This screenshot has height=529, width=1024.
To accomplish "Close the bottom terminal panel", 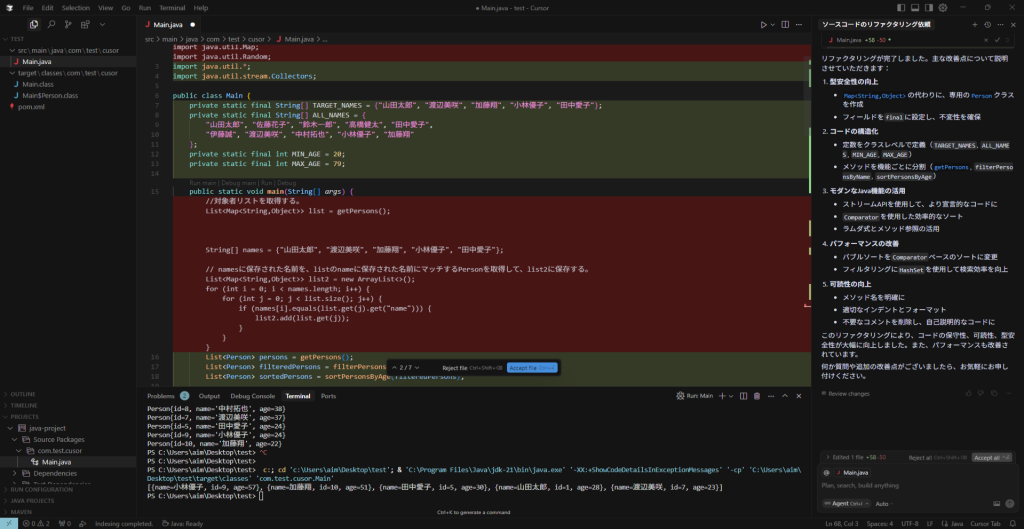I will [799, 396].
